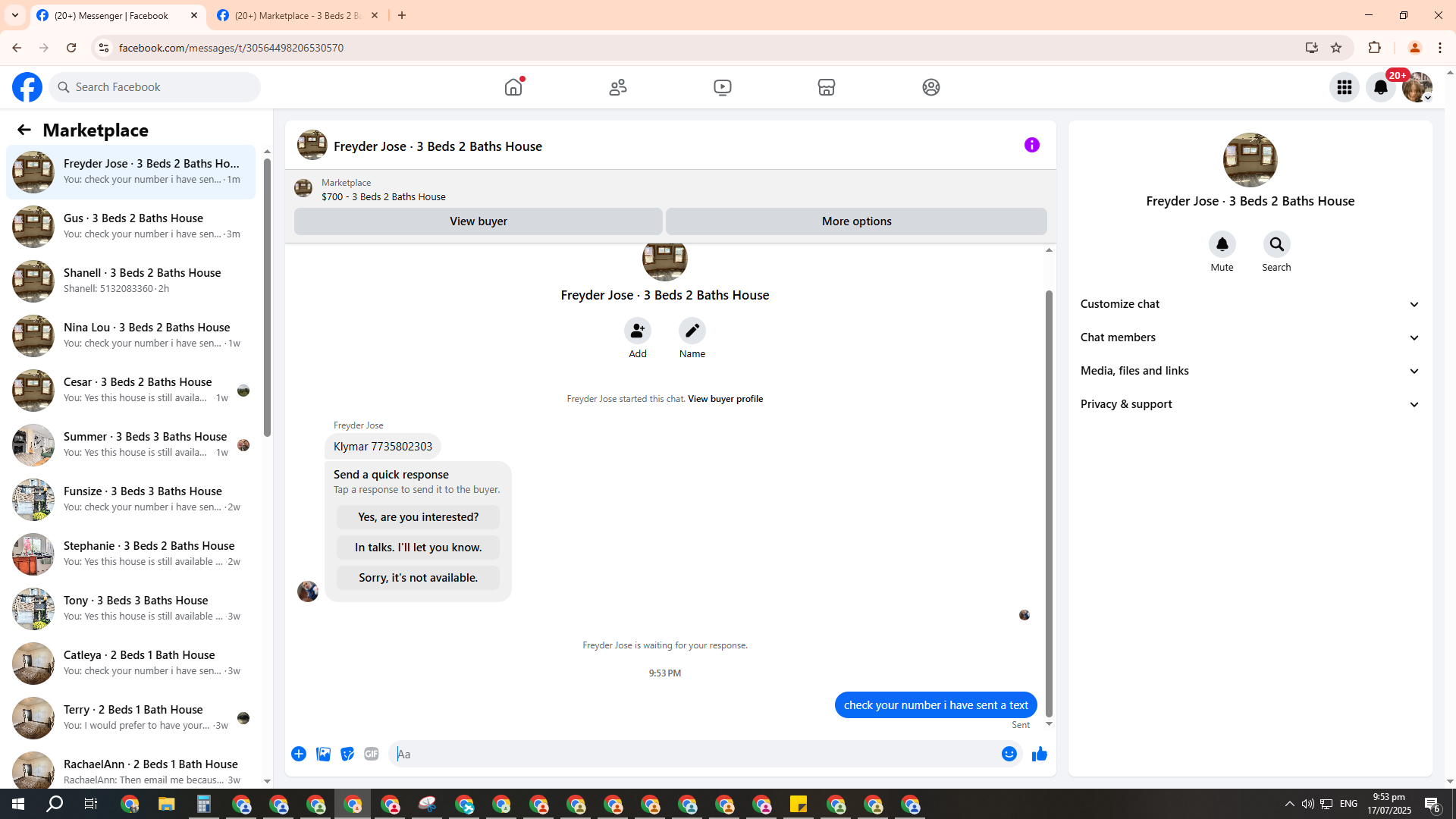The width and height of the screenshot is (1456, 819).
Task: Open Facebook home via logo
Action: 27,87
